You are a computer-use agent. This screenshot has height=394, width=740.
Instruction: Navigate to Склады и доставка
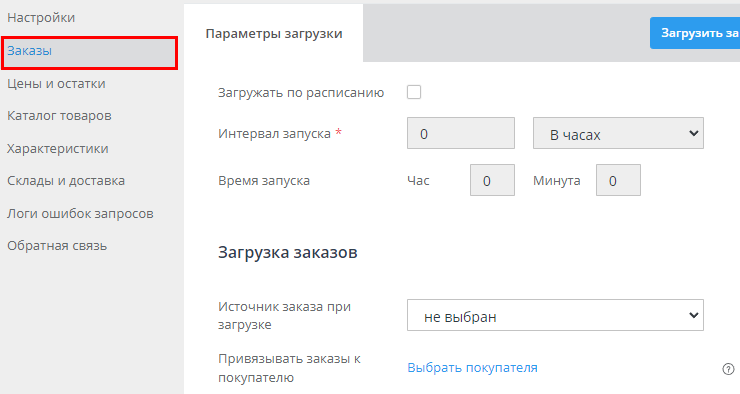66,181
